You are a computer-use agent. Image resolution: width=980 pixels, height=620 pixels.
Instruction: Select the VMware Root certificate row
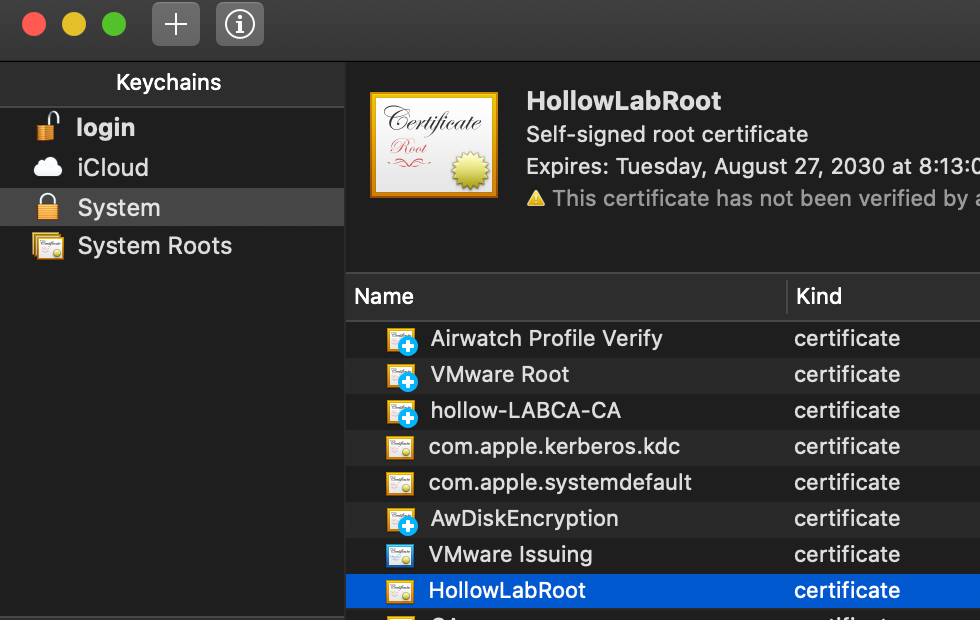(499, 375)
